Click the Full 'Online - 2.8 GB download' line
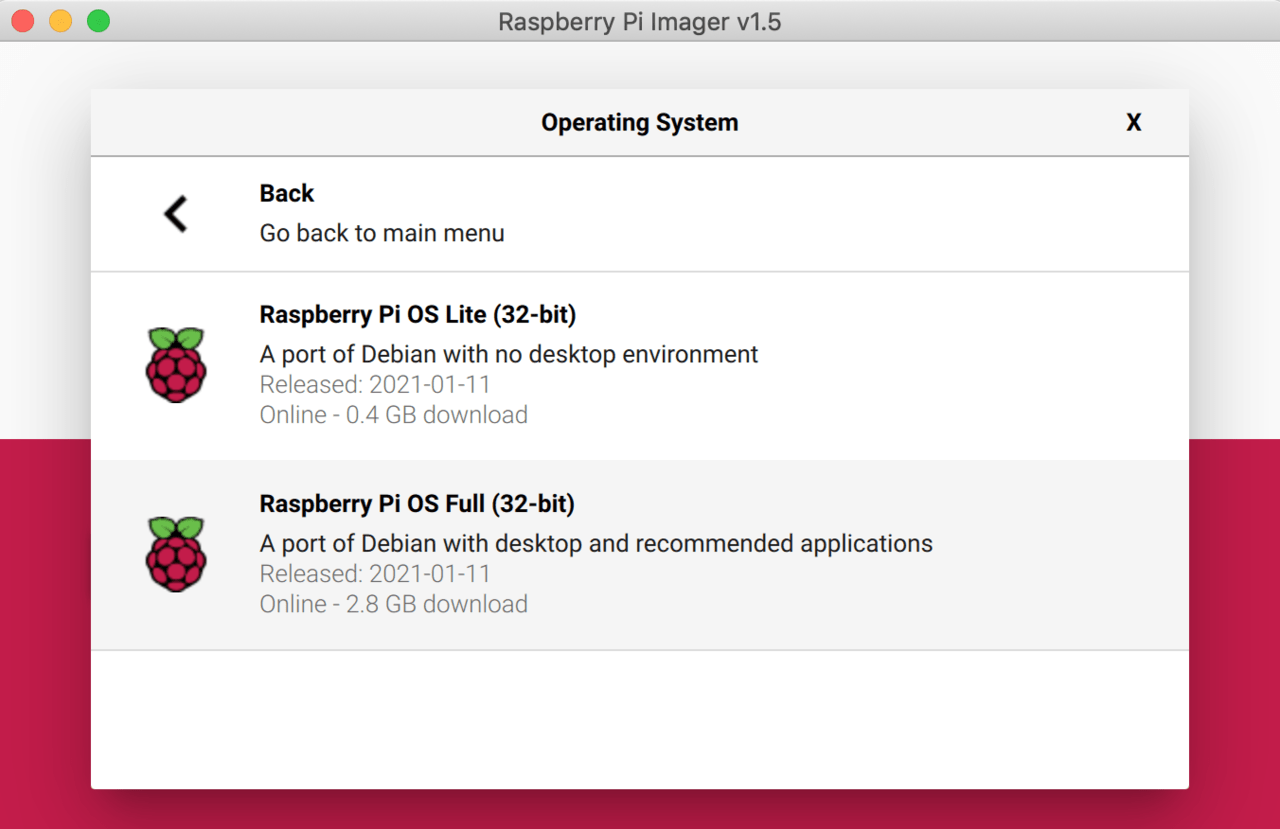The image size is (1280, 829). 393,604
